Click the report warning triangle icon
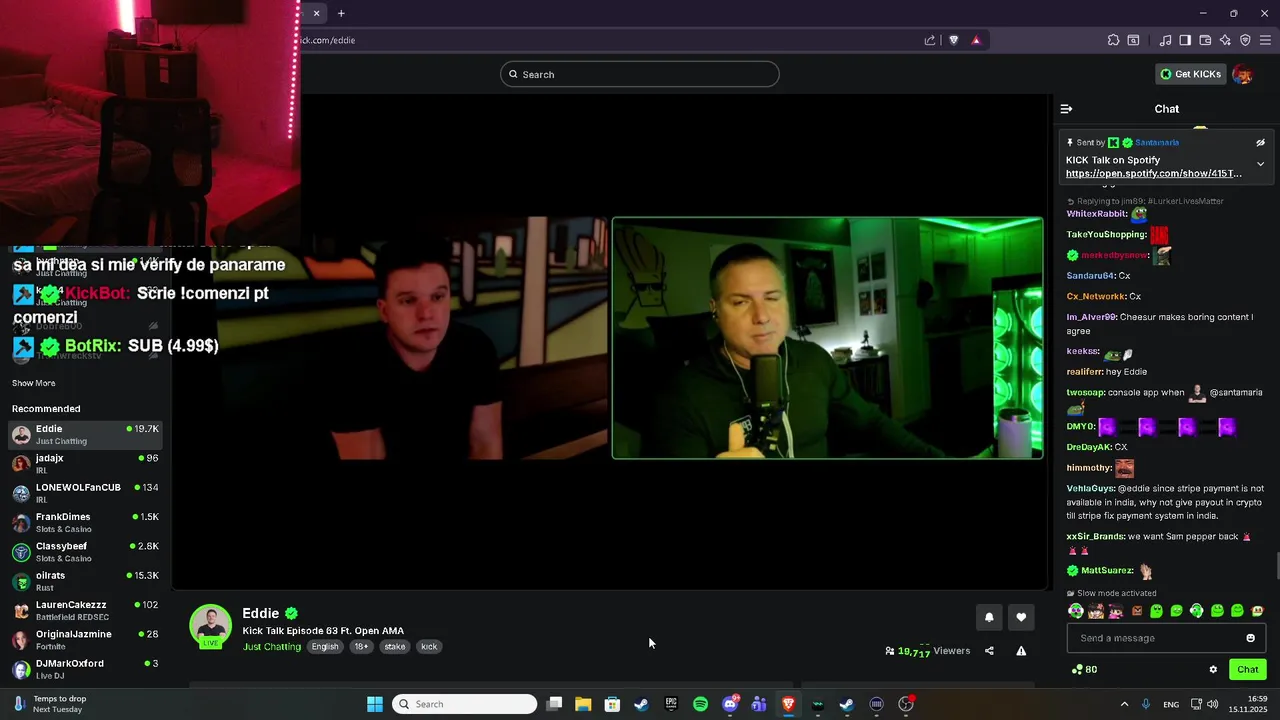1280x720 pixels. coord(1021,651)
